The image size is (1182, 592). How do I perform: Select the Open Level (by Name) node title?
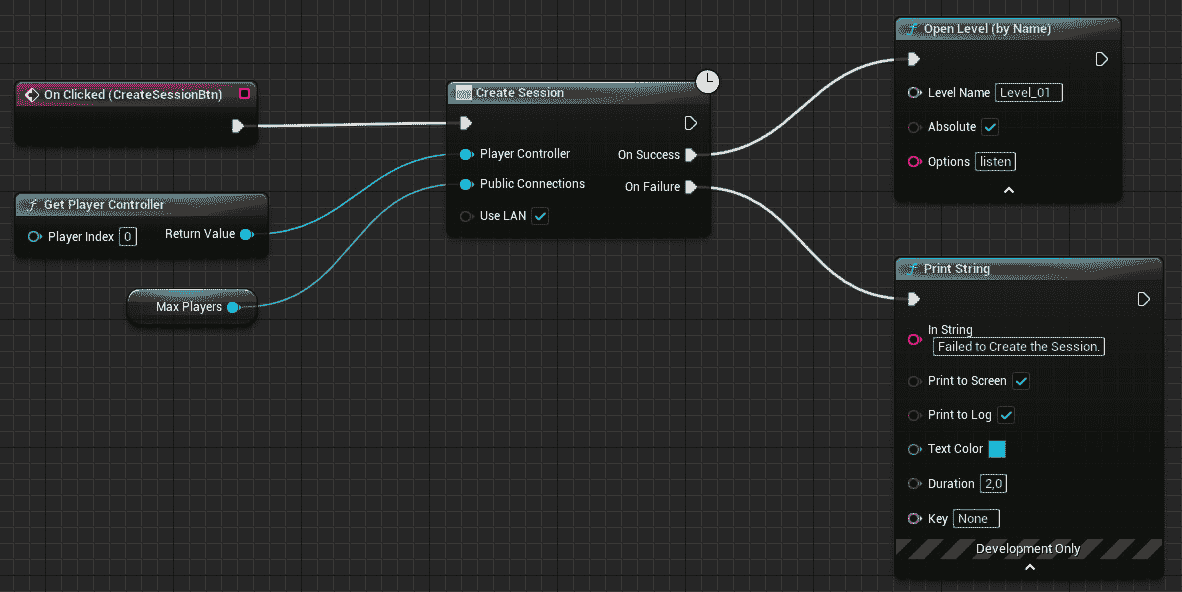coord(987,29)
